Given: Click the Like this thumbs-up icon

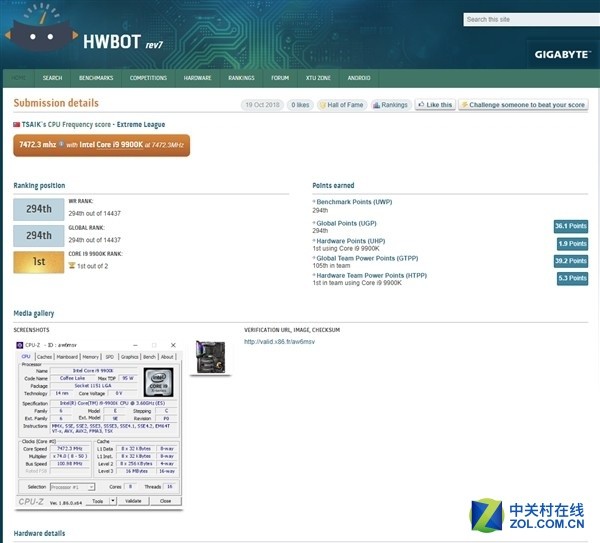Looking at the screenshot, I should point(421,104).
